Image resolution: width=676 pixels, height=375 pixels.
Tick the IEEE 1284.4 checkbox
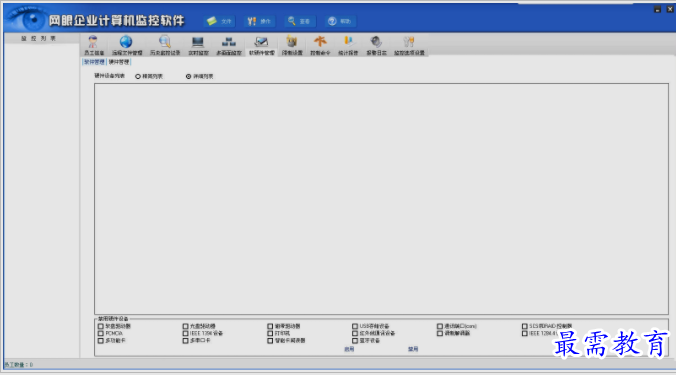click(525, 333)
